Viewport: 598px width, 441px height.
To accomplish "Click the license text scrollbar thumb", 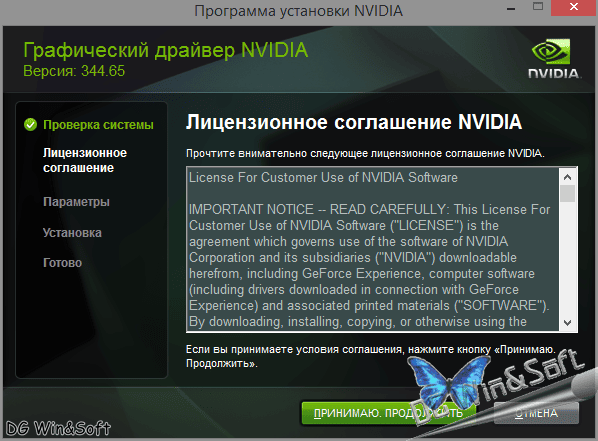I will [567, 193].
